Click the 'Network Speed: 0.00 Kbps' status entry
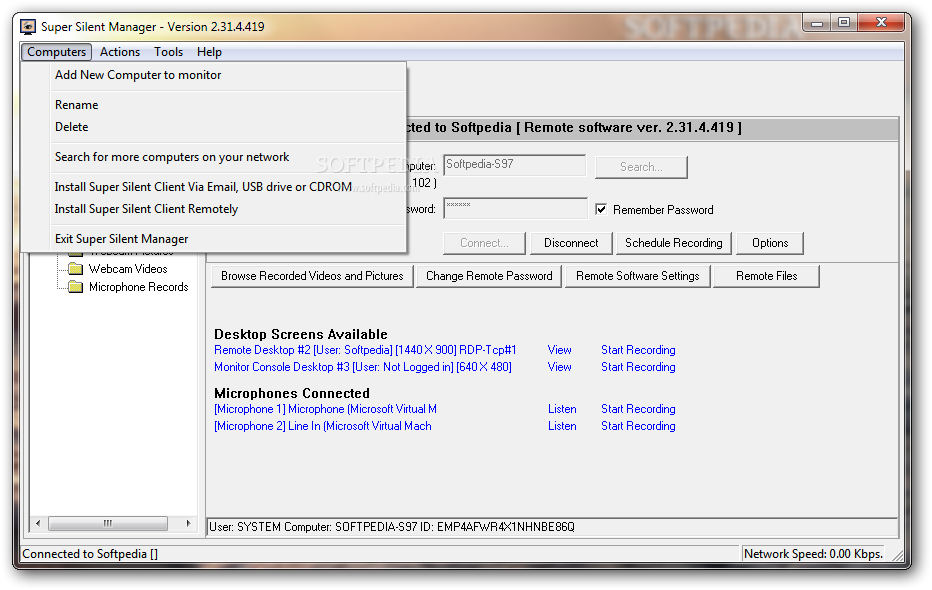 pyautogui.click(x=813, y=554)
